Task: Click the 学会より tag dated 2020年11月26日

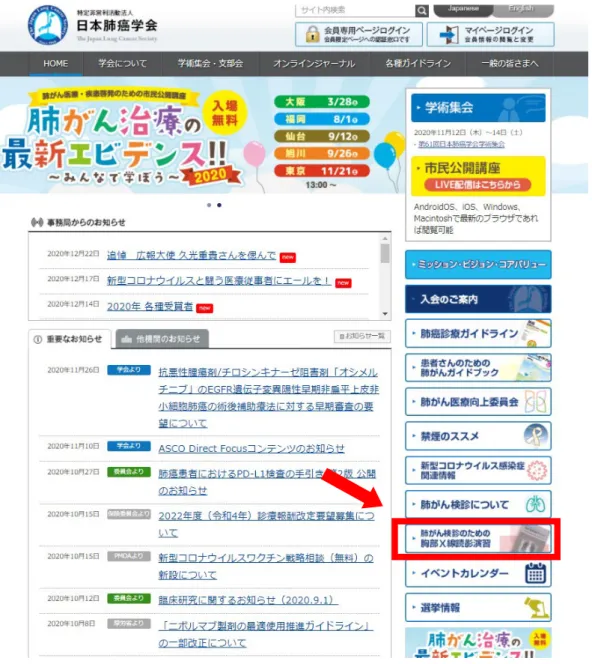Action: pos(129,370)
